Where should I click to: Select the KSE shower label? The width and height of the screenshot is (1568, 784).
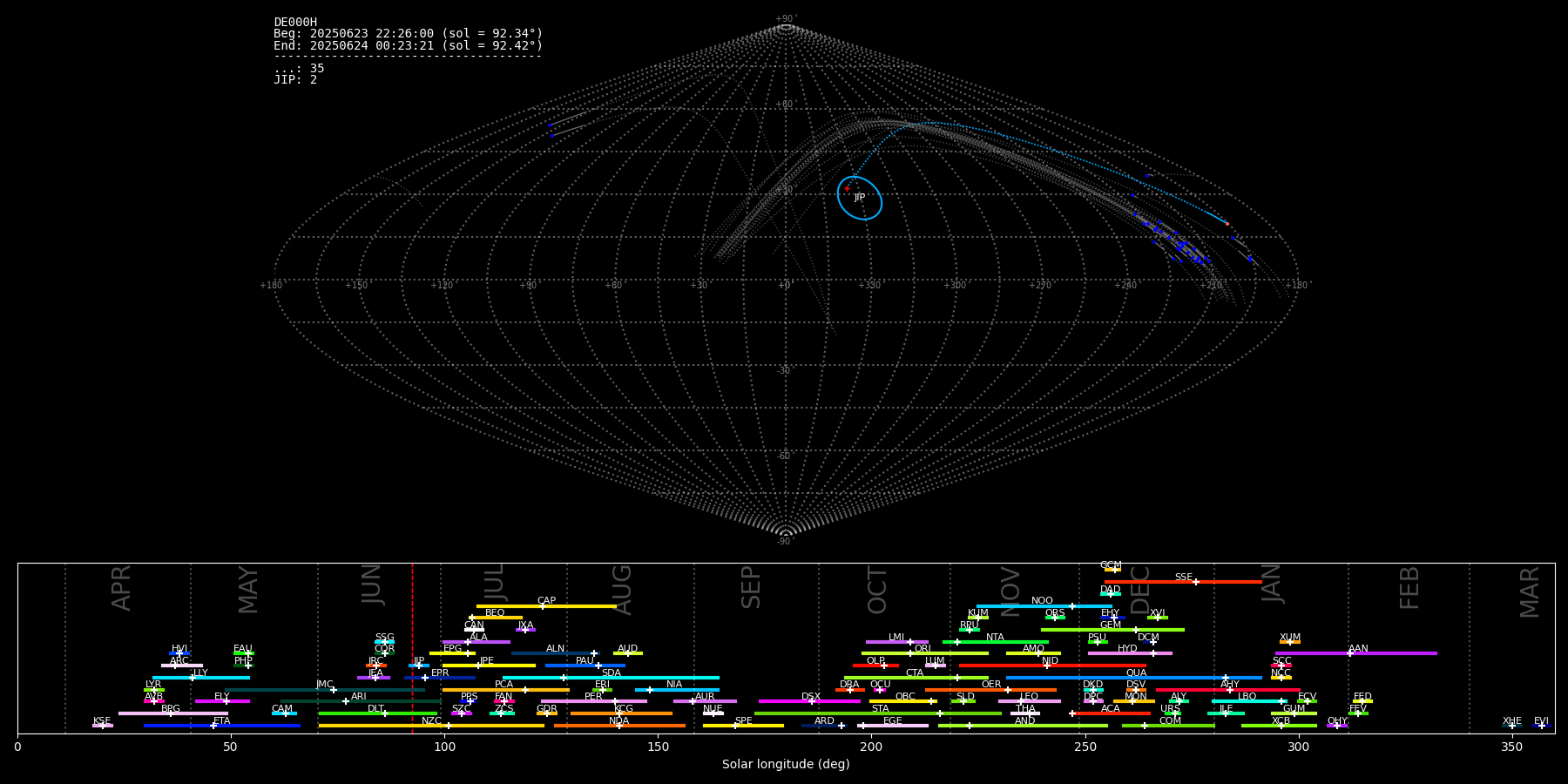click(102, 721)
